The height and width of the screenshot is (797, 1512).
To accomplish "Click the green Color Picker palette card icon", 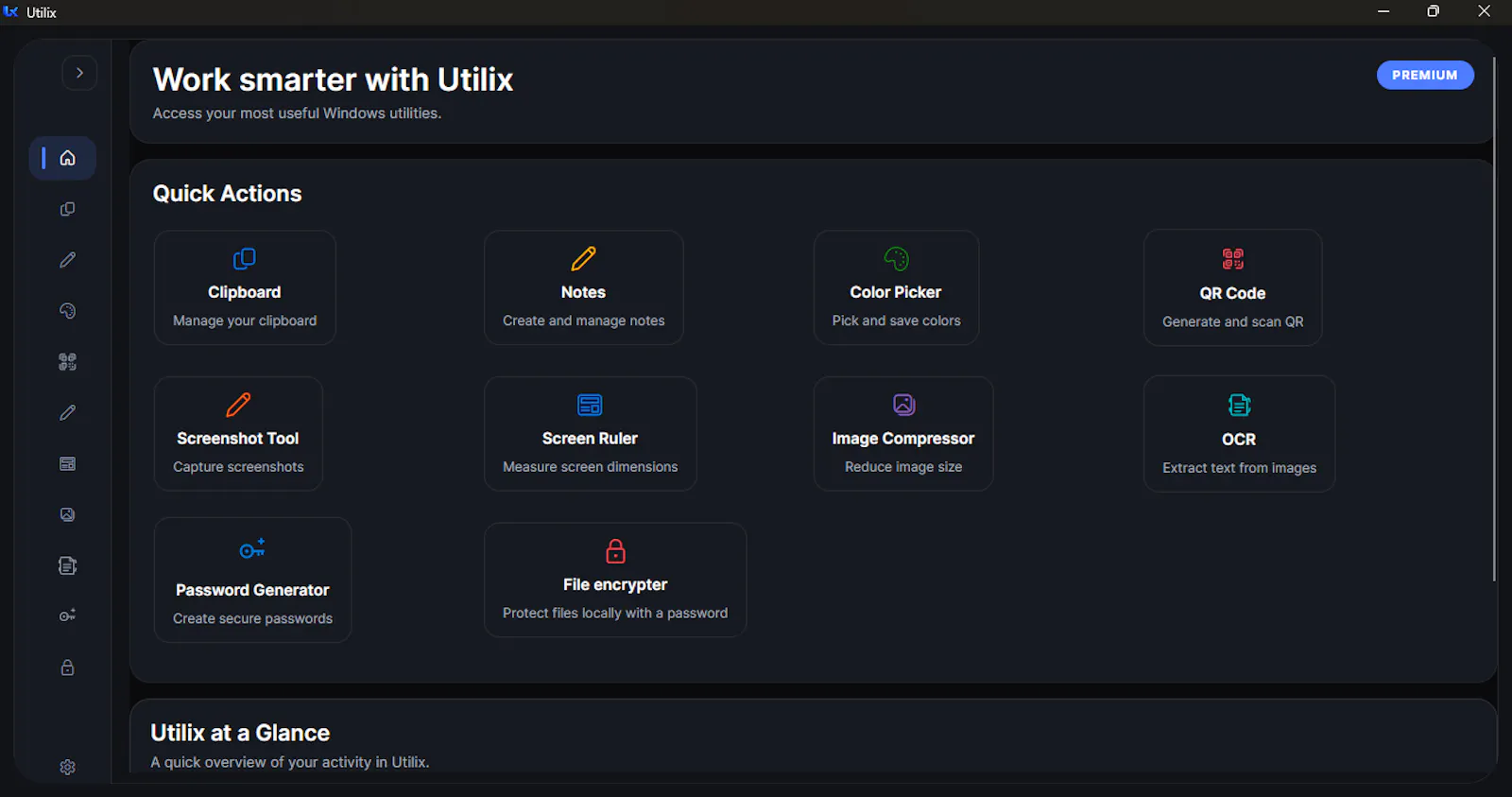I will point(896,258).
